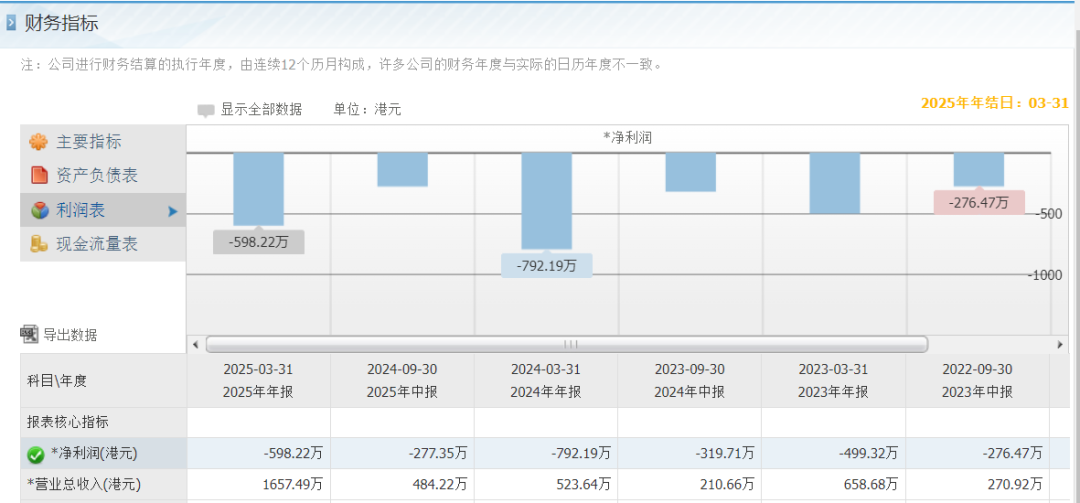Click the 财务指标 header arrow icon
This screenshot has width=1080, height=503.
coord(10,23)
